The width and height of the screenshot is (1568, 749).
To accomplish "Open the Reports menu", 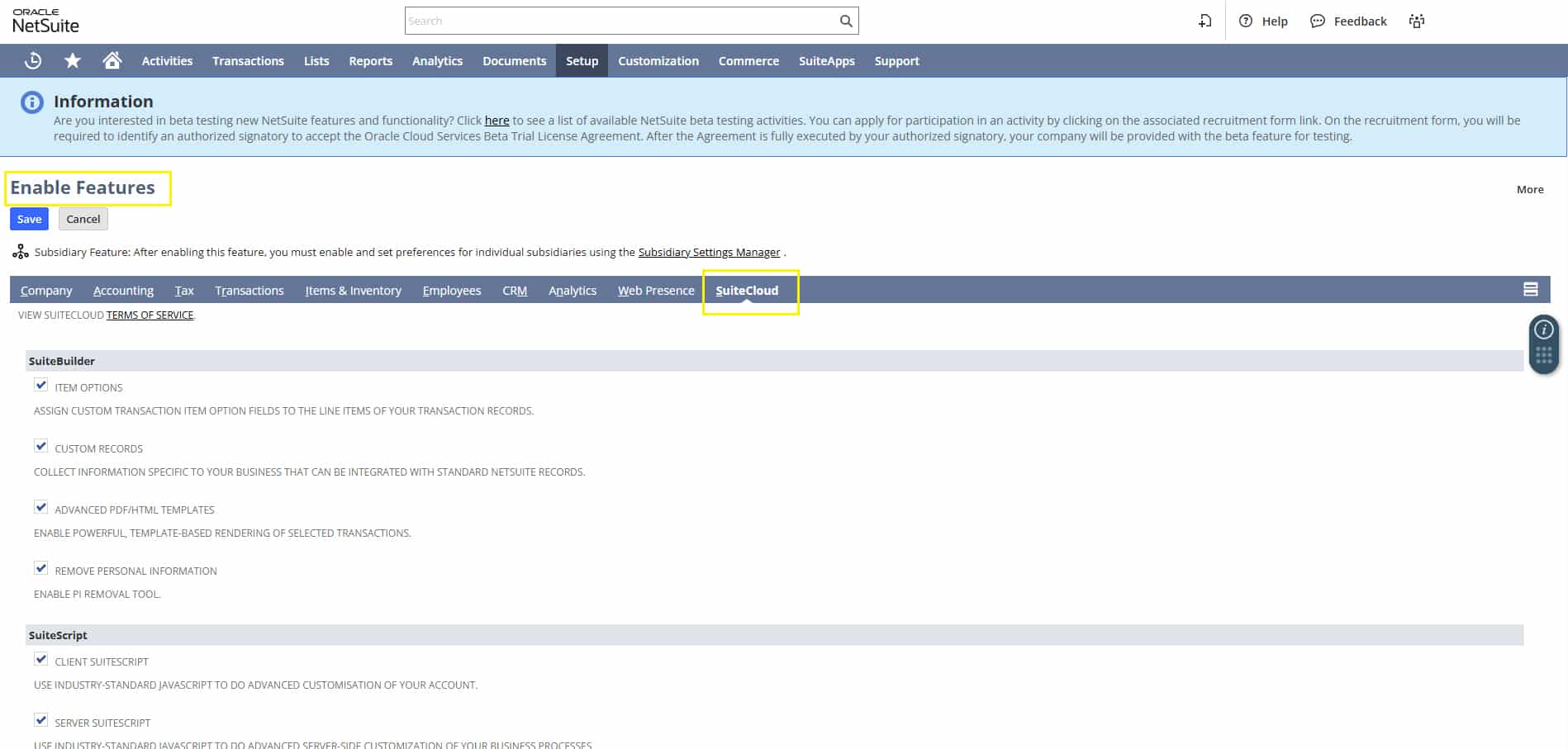I will click(370, 61).
